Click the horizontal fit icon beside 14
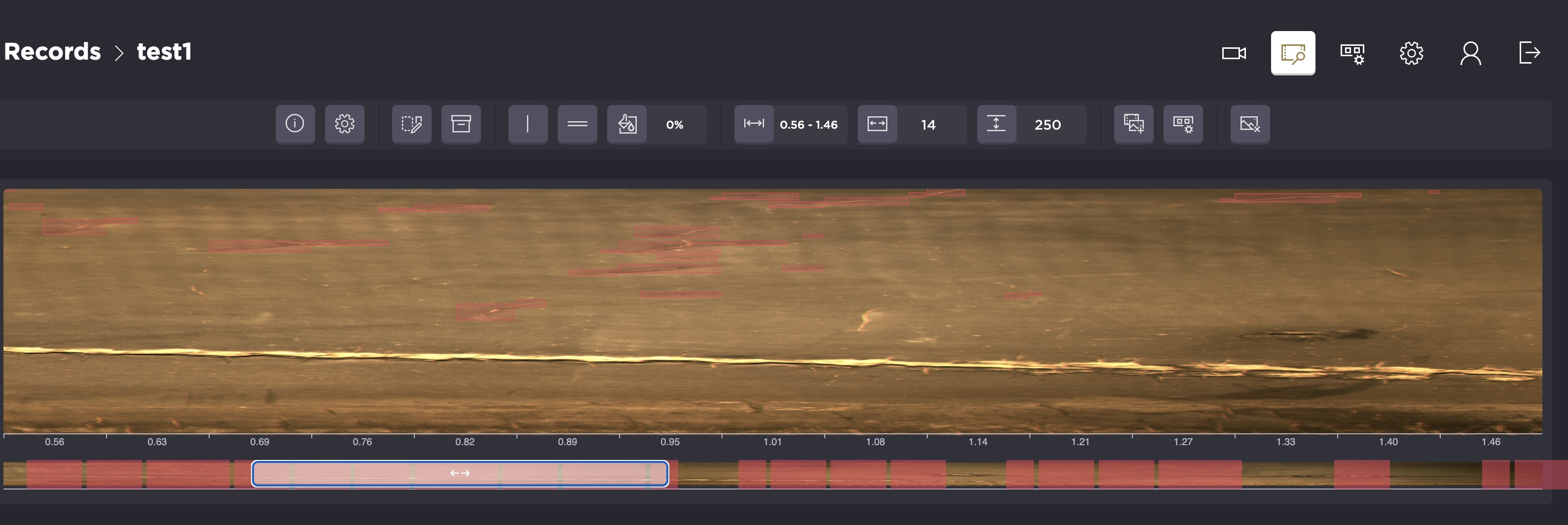Image resolution: width=1568 pixels, height=525 pixels. (x=877, y=124)
